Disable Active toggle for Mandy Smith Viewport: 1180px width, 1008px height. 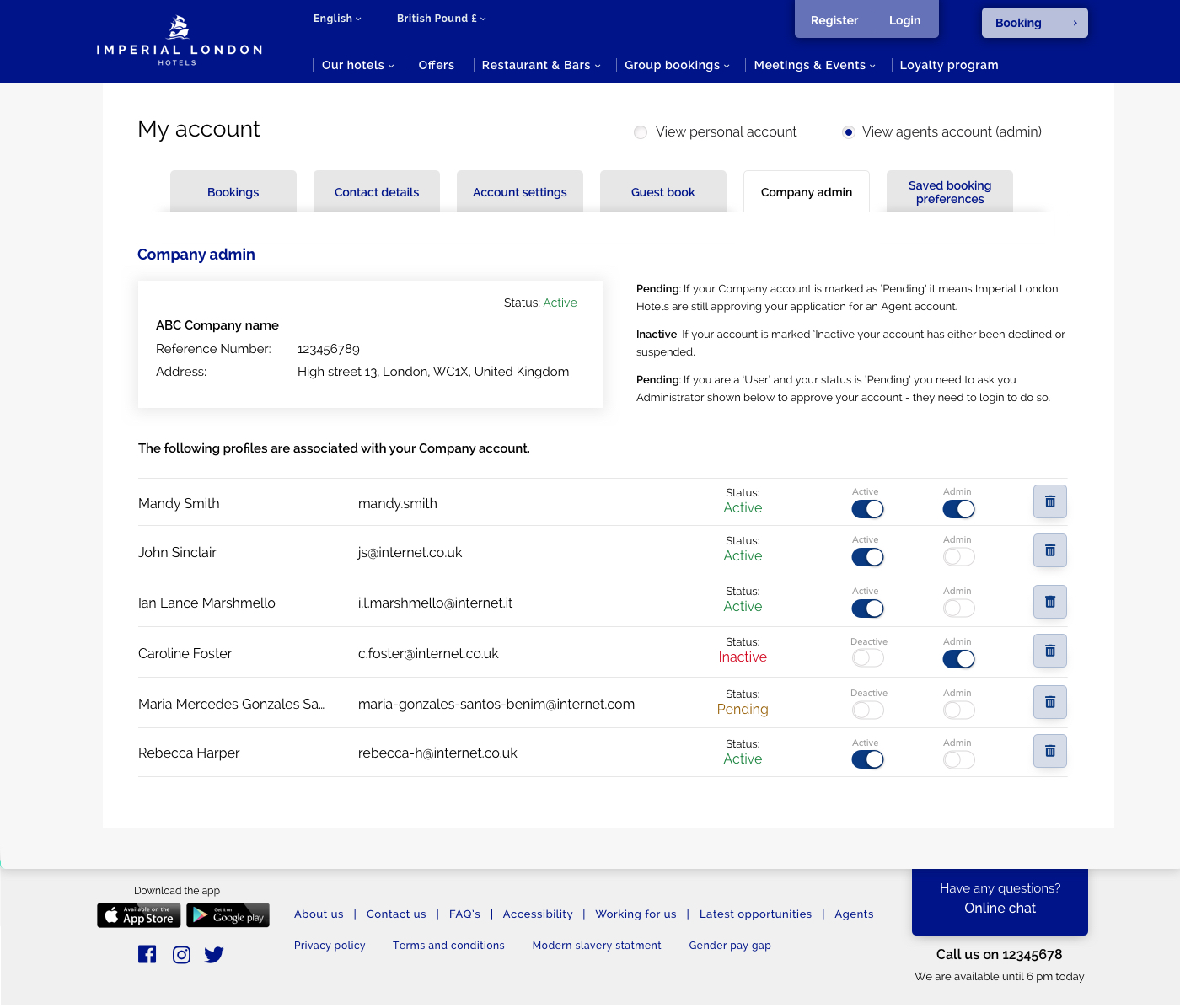click(x=867, y=509)
